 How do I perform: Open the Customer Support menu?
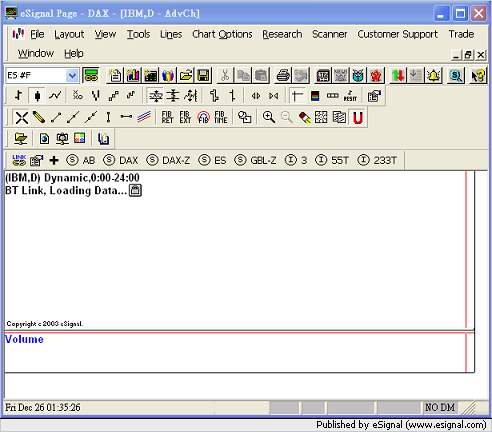click(397, 34)
